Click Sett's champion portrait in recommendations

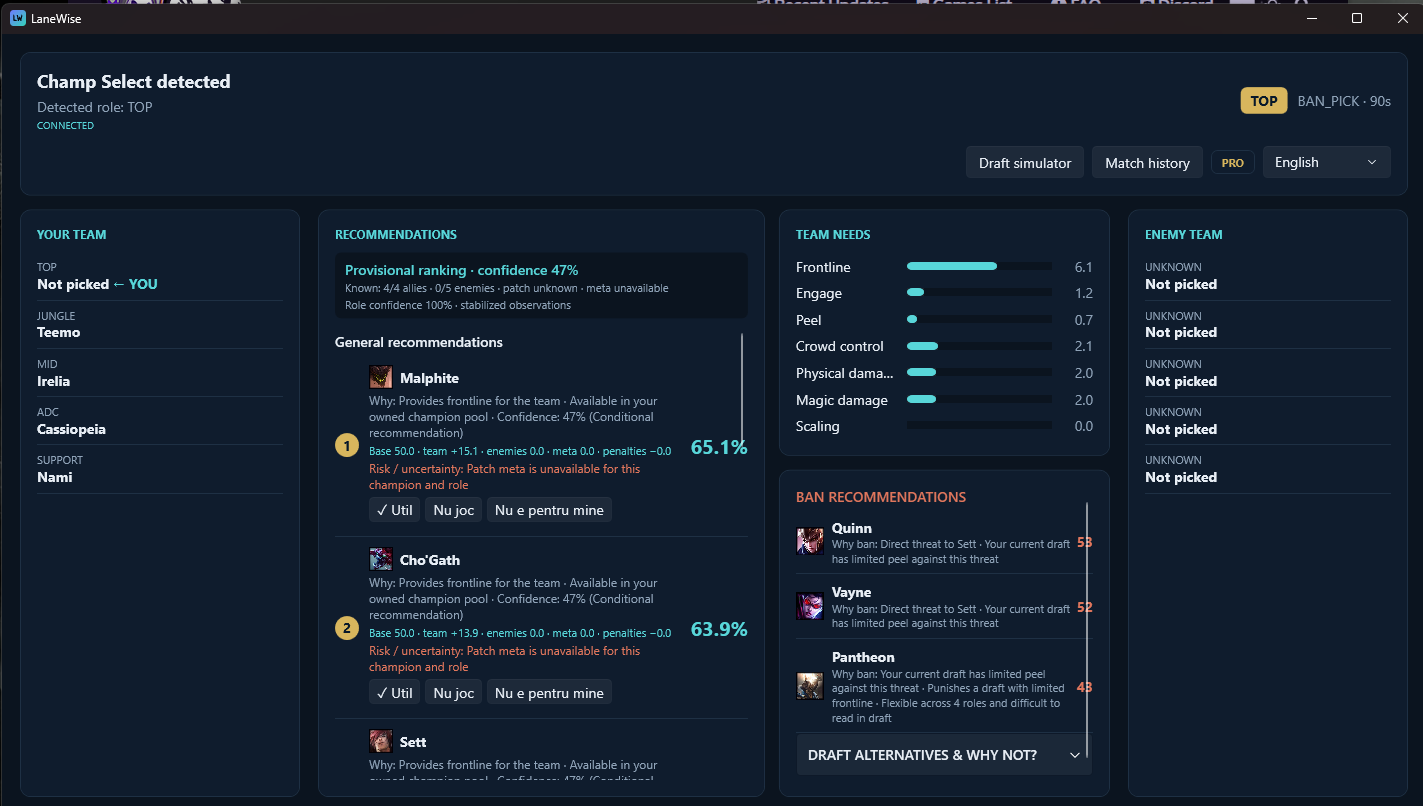click(381, 741)
